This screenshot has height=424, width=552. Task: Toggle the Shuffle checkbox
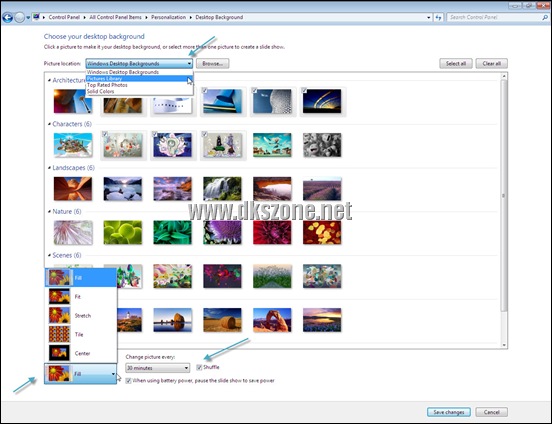(x=199, y=367)
